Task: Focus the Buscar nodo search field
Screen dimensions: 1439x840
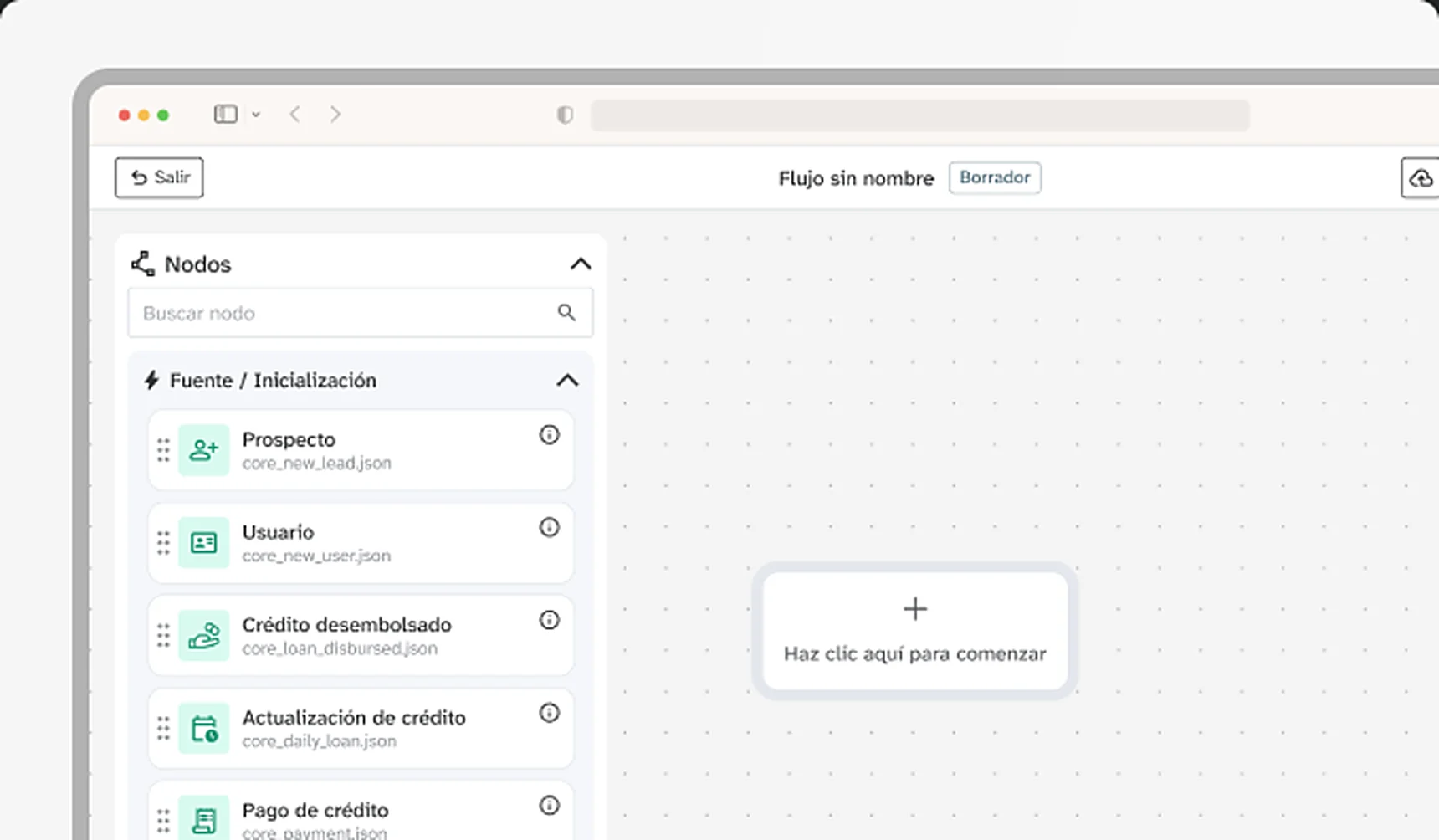Action: [361, 313]
